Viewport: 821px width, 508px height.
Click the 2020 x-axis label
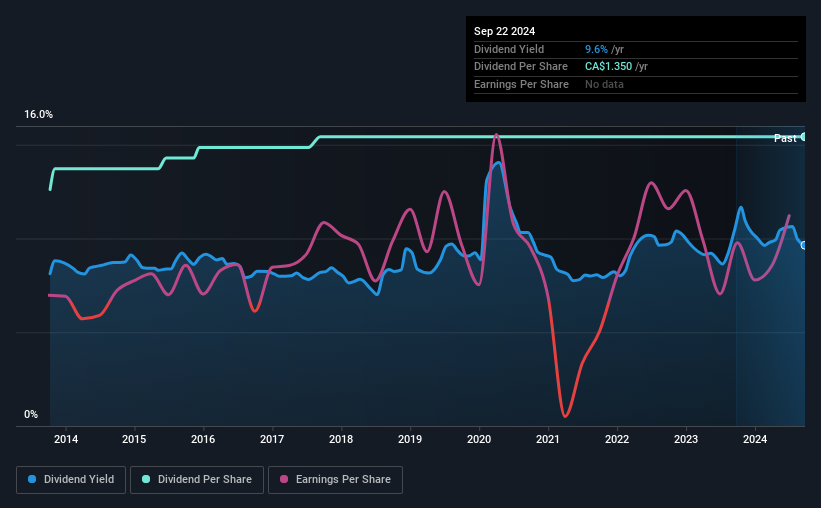(479, 439)
